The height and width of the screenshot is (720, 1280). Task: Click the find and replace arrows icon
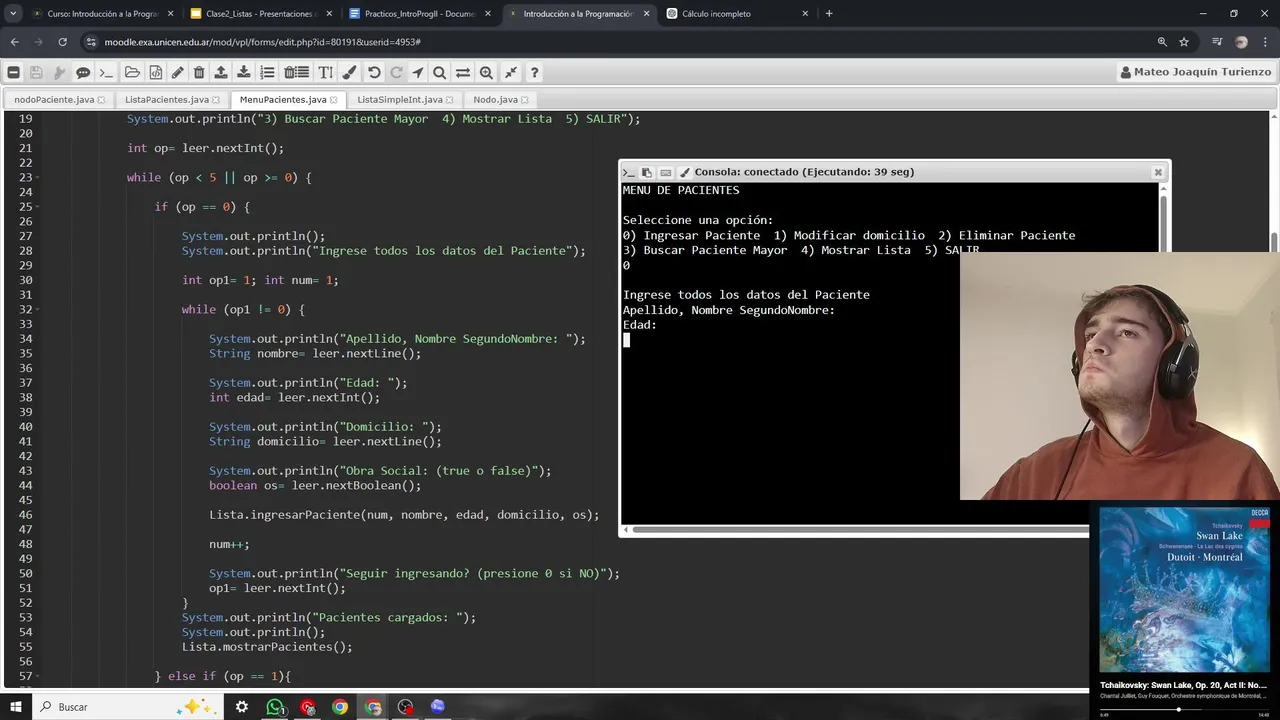(x=463, y=72)
